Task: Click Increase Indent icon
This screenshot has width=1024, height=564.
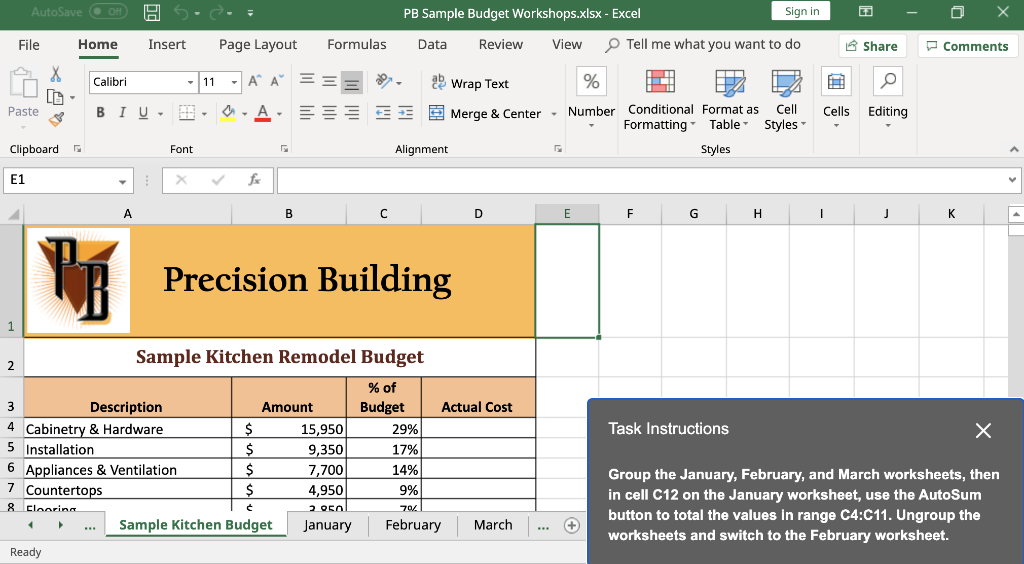Action: coord(406,113)
